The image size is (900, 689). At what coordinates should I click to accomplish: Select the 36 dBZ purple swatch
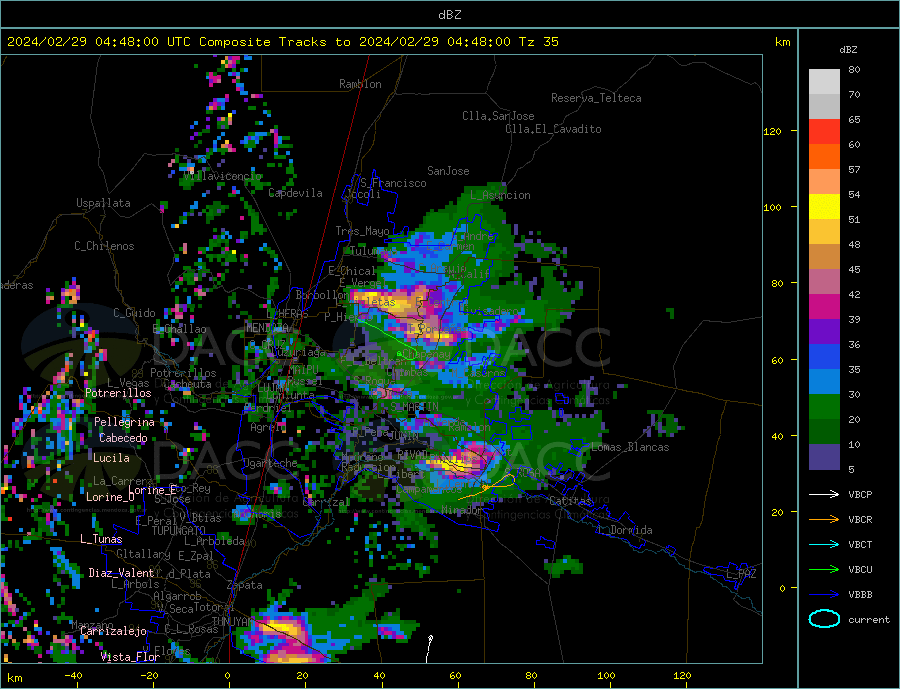pyautogui.click(x=824, y=332)
